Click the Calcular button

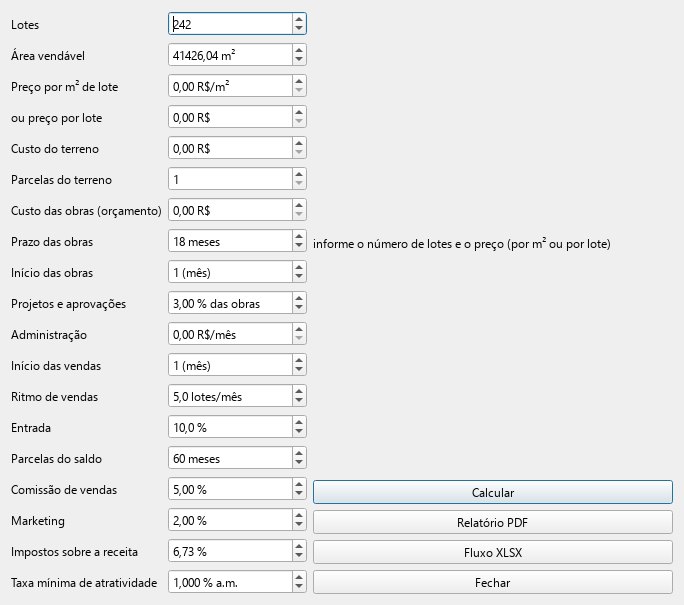(492, 492)
